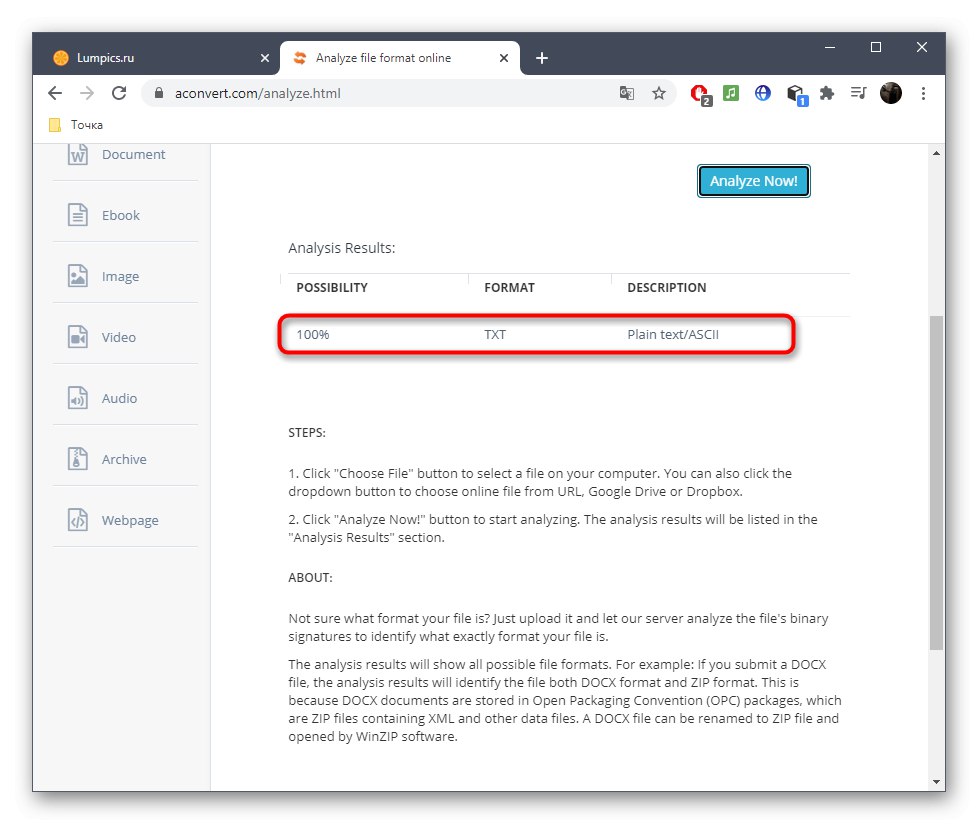The width and height of the screenshot is (978, 824).
Task: Go to the Webpage category link
Action: tap(130, 520)
